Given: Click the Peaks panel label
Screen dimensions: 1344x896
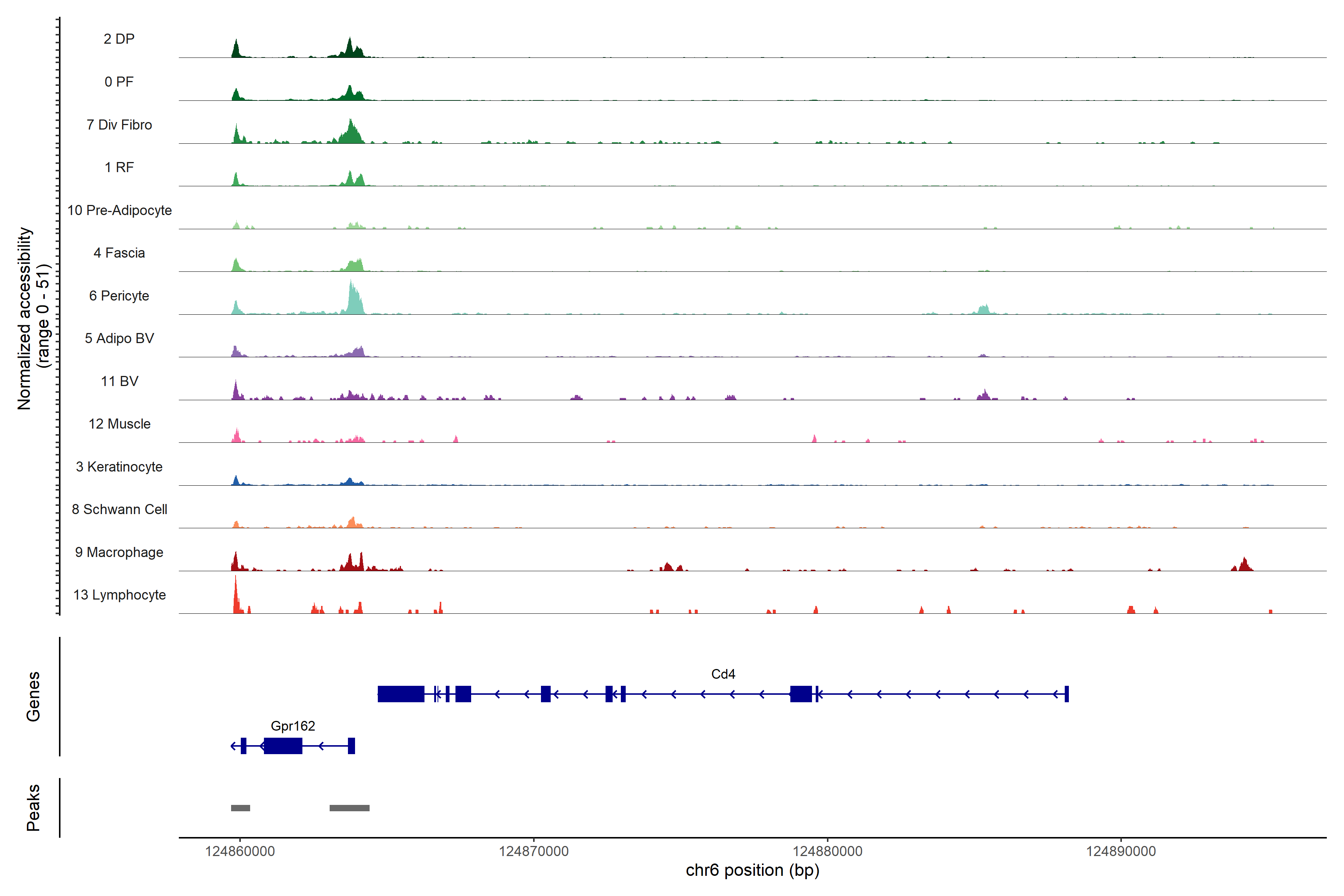Looking at the screenshot, I should [33, 808].
